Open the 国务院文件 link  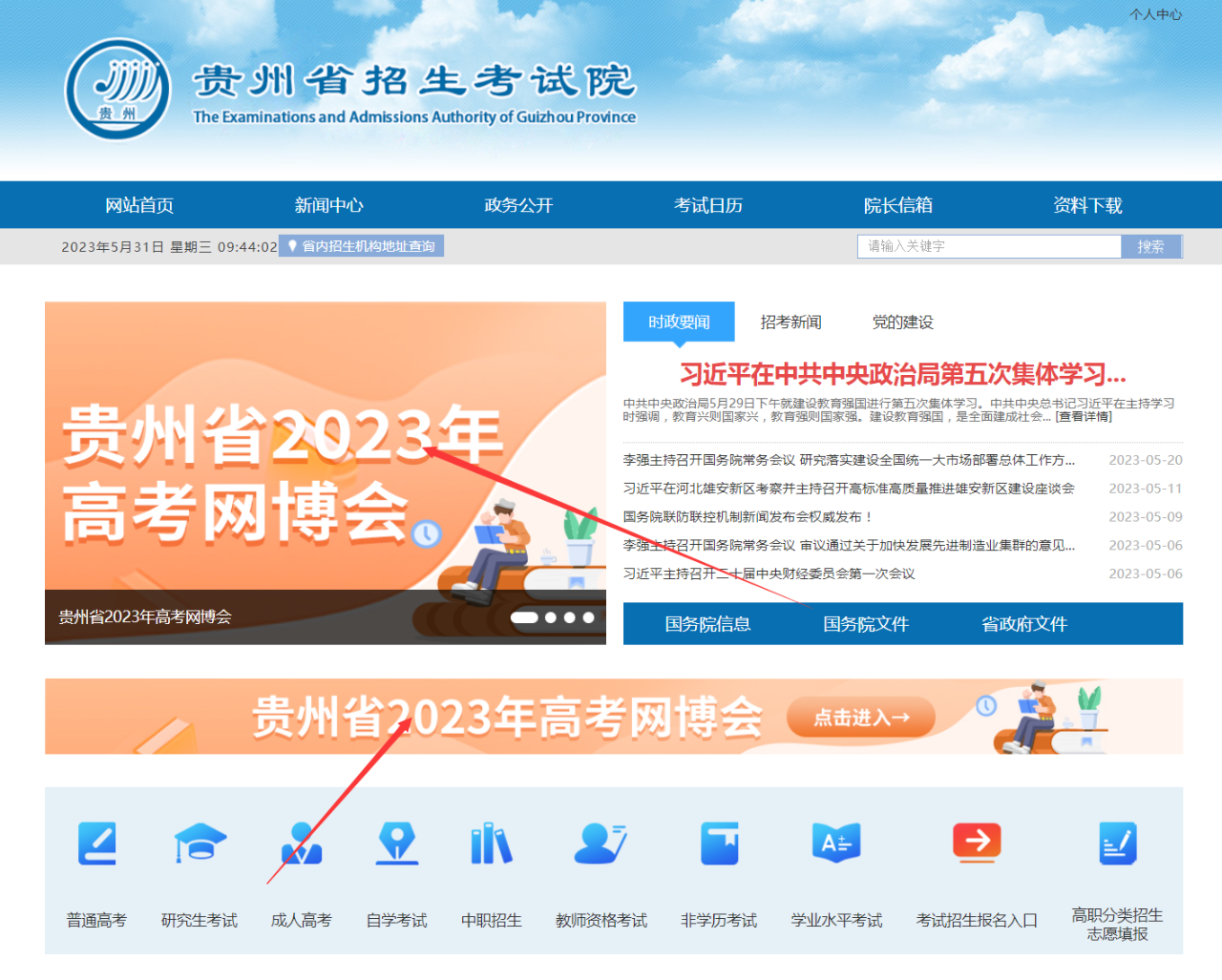(866, 624)
